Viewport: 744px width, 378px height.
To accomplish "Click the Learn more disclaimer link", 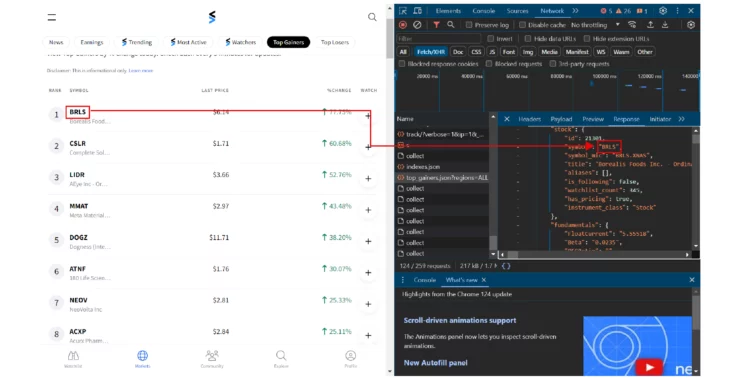I will point(141,71).
